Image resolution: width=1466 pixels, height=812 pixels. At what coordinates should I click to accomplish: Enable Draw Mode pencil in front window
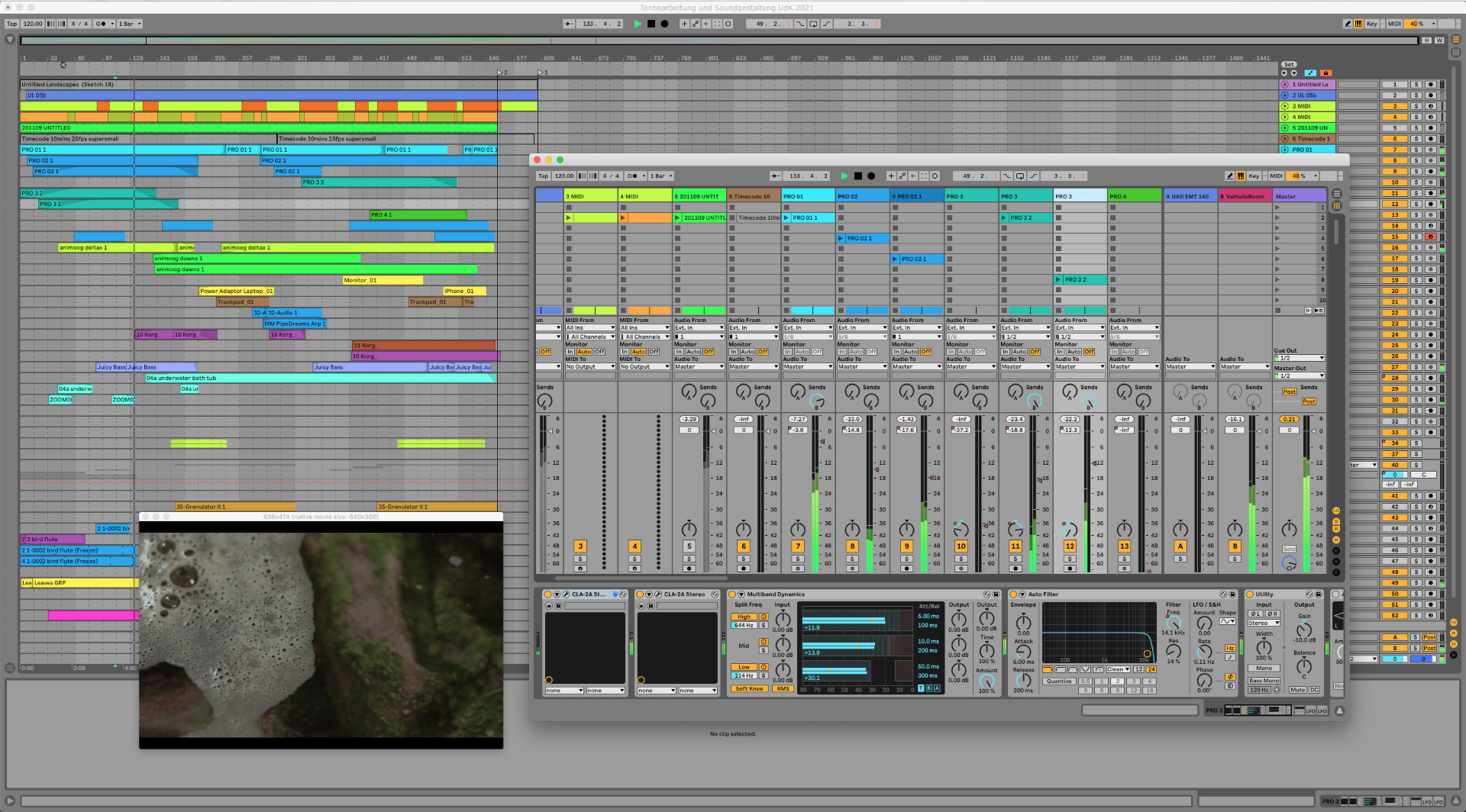[1229, 176]
